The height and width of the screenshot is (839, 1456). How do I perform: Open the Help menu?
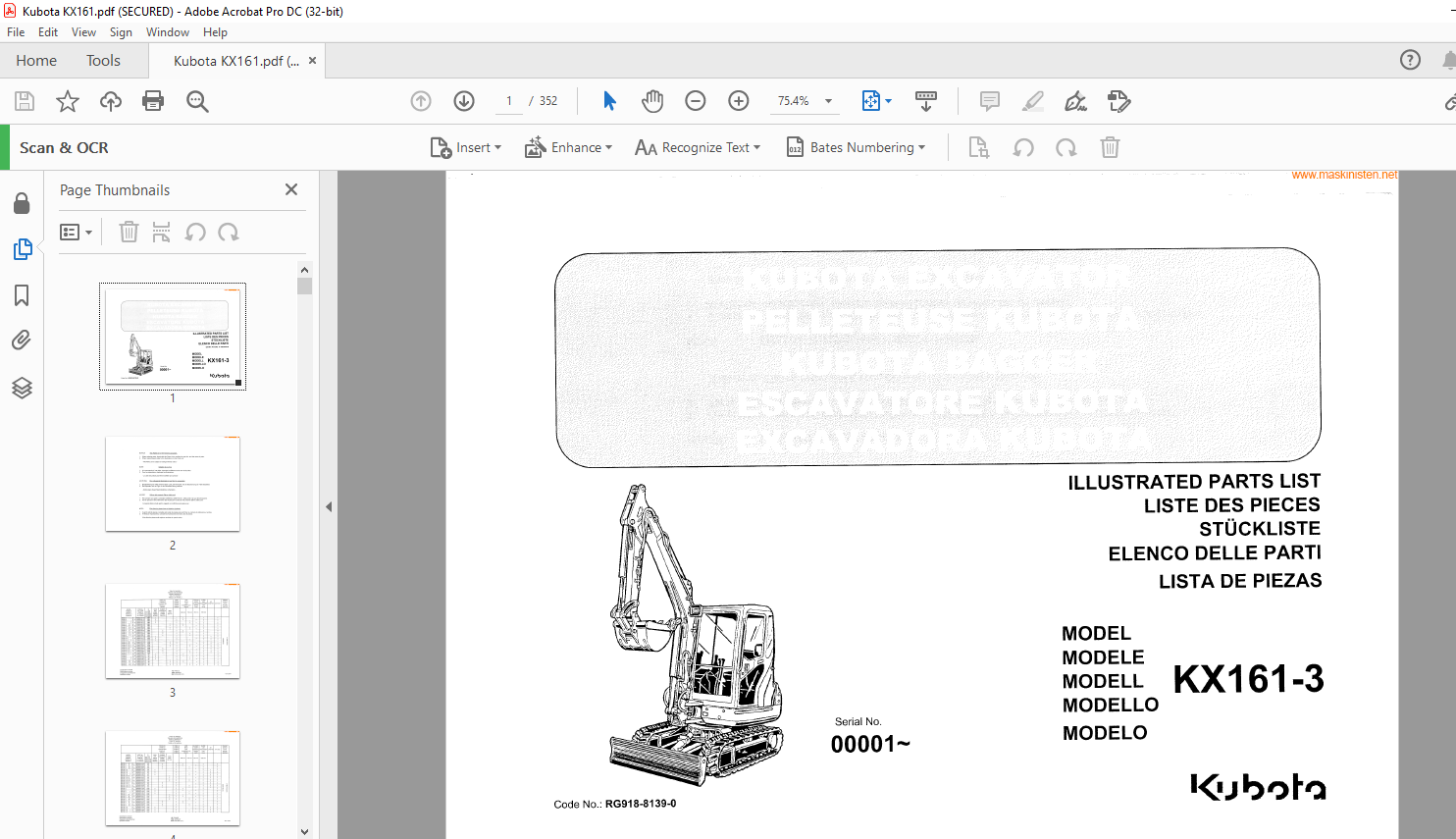click(215, 32)
